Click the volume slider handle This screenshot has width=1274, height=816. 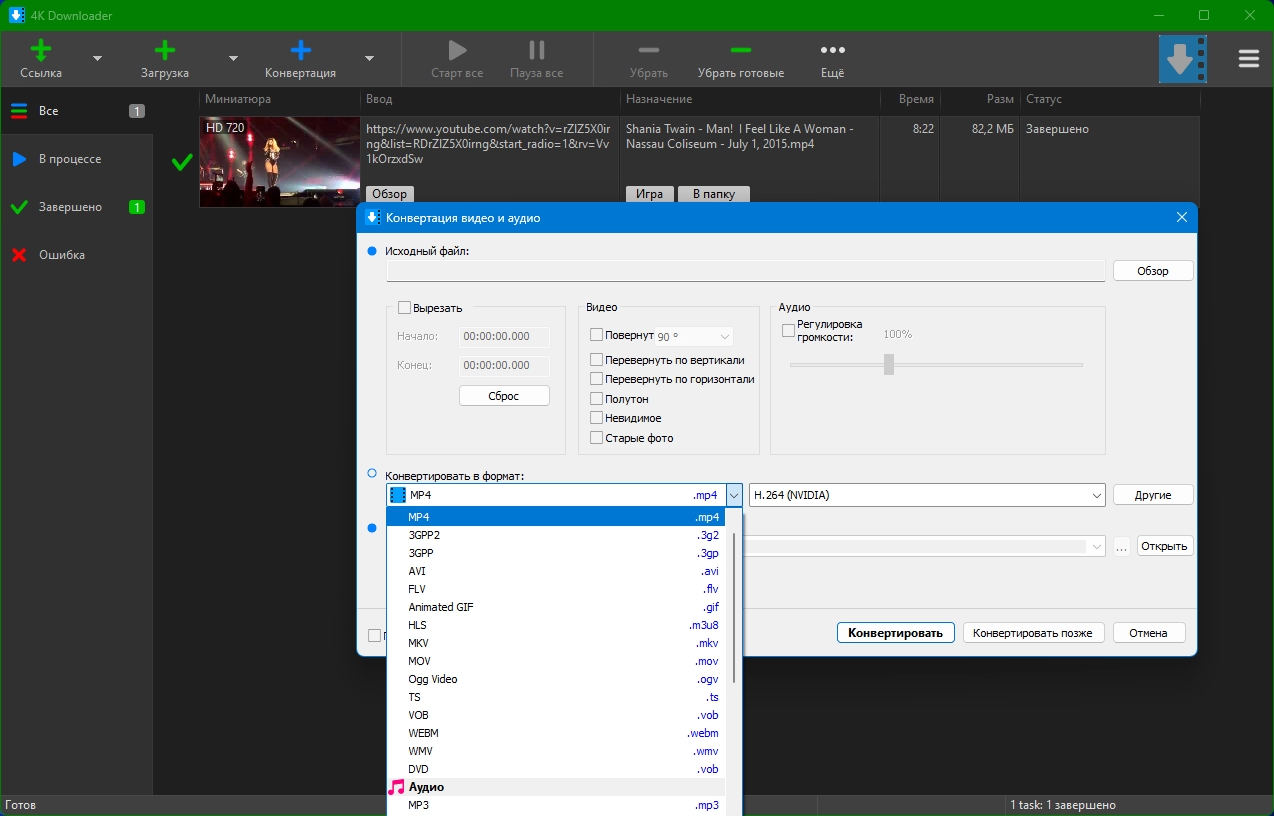888,365
